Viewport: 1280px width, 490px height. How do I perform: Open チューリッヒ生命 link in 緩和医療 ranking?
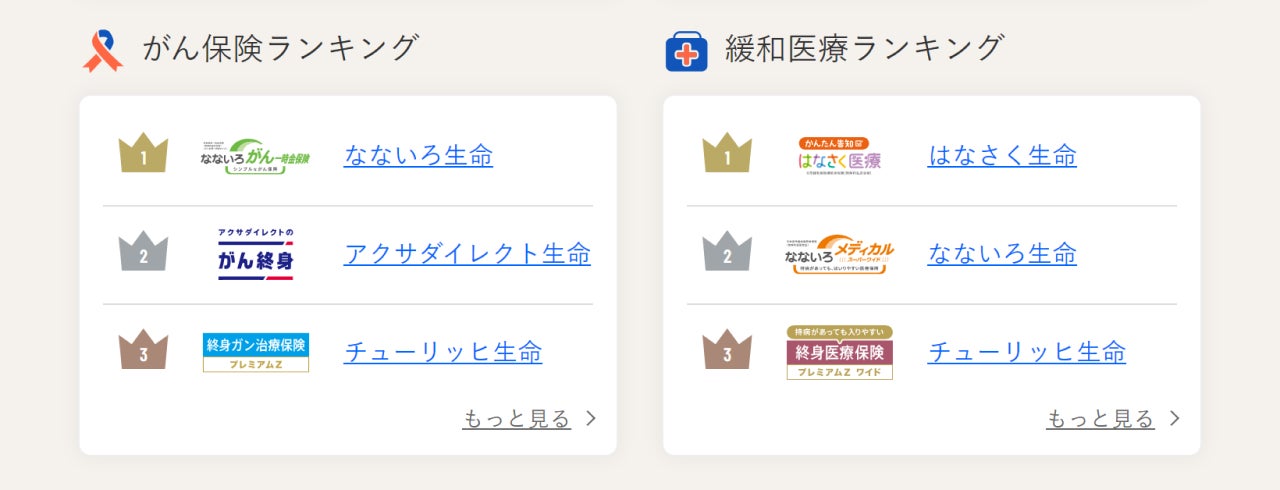[1027, 351]
